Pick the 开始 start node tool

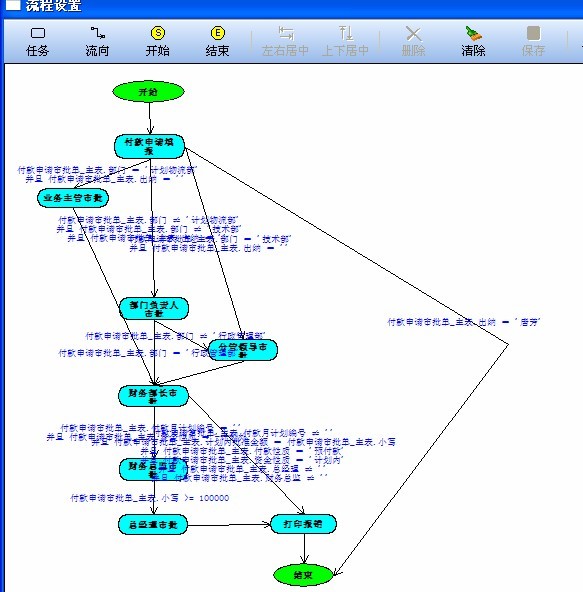[x=157, y=33]
